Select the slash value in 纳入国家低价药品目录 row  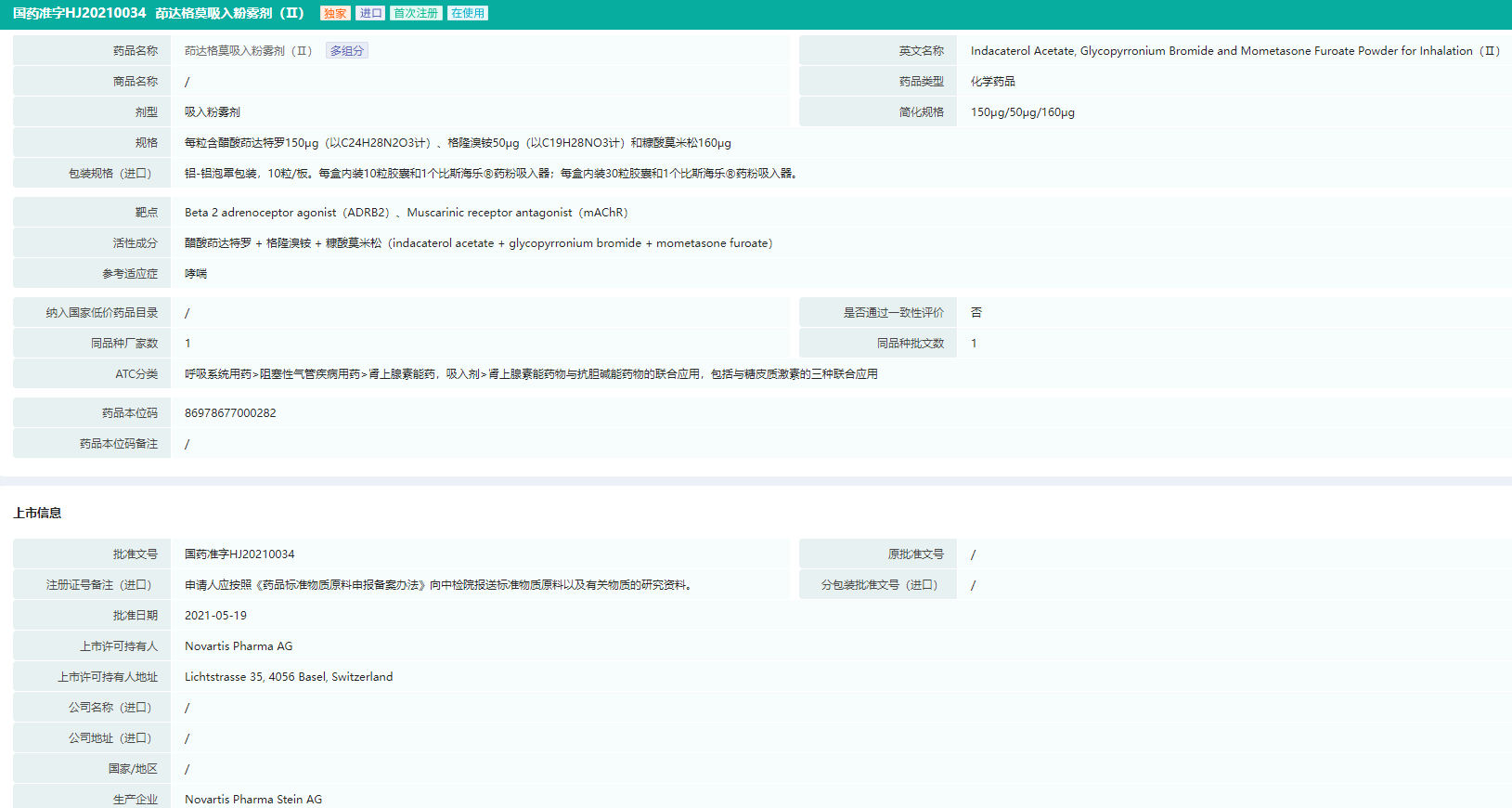(x=187, y=313)
